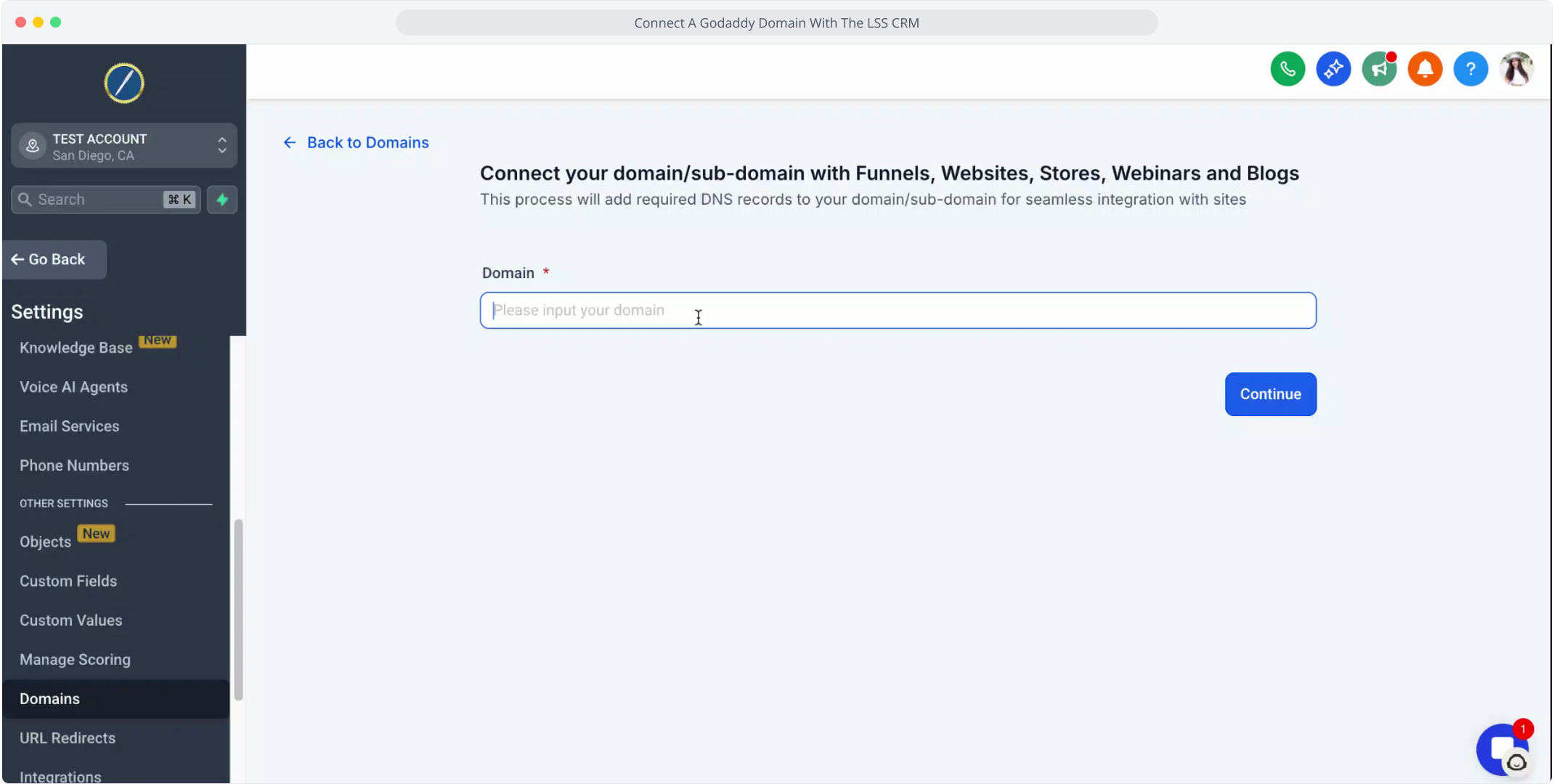Click the back arrow beside Back to Domains
Screen dimensions: 1554x784
point(290,142)
